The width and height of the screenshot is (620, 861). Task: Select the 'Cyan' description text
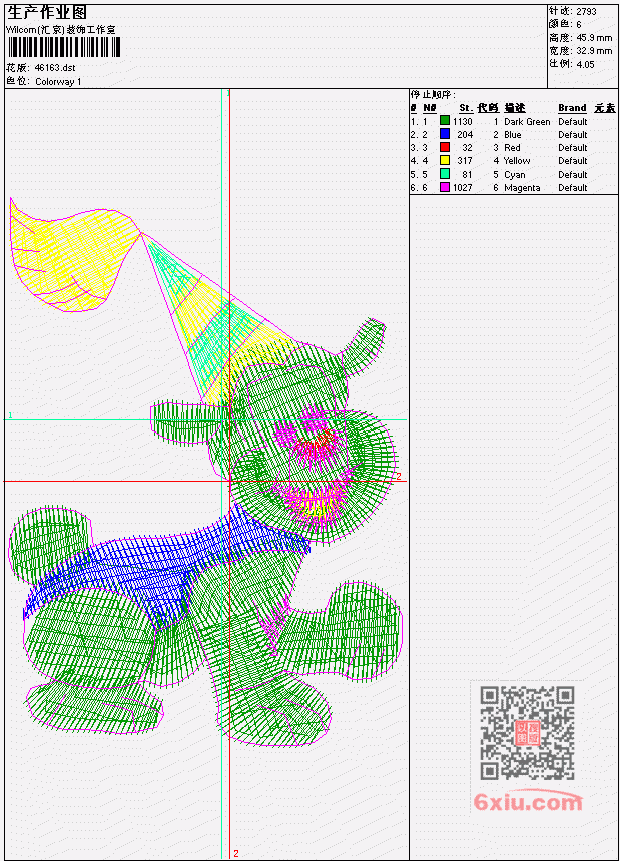tap(515, 175)
